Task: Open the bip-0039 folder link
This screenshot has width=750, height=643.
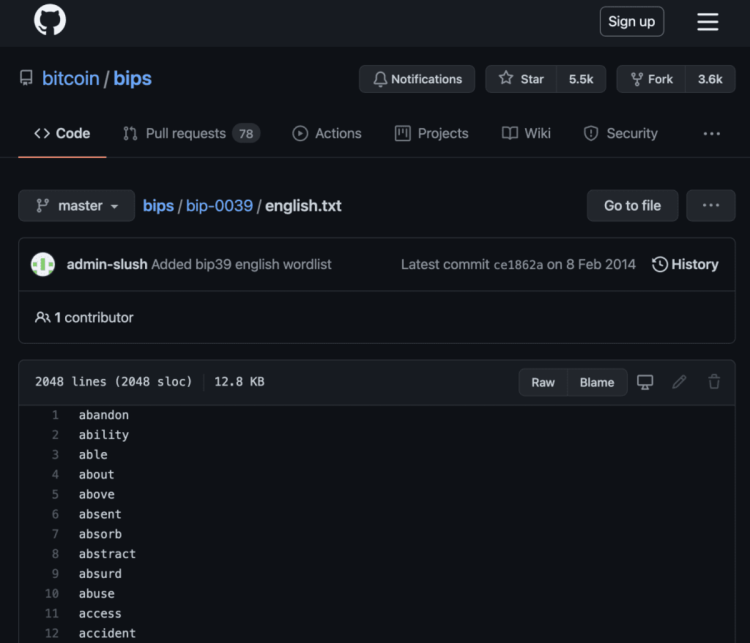Action: click(219, 205)
